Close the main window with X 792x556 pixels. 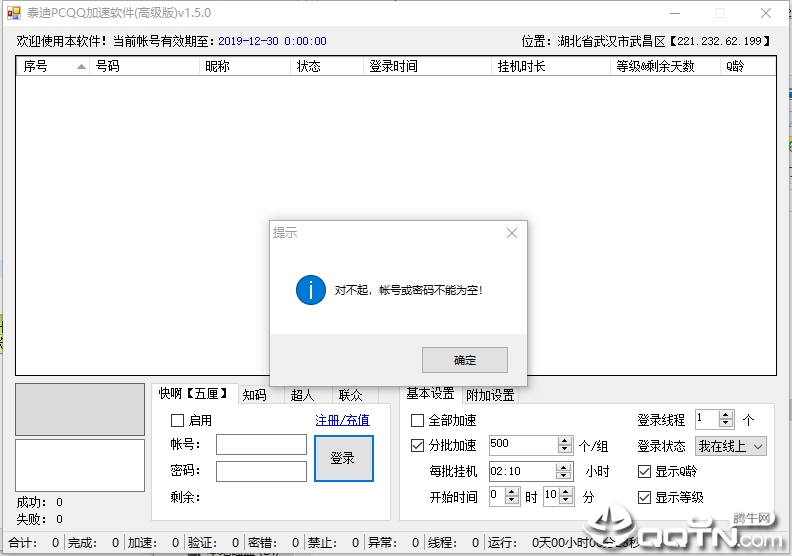coord(766,13)
